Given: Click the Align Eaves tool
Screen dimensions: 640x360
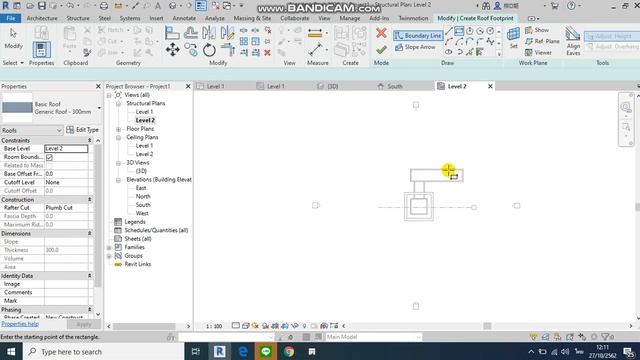Looking at the screenshot, I should pos(573,41).
